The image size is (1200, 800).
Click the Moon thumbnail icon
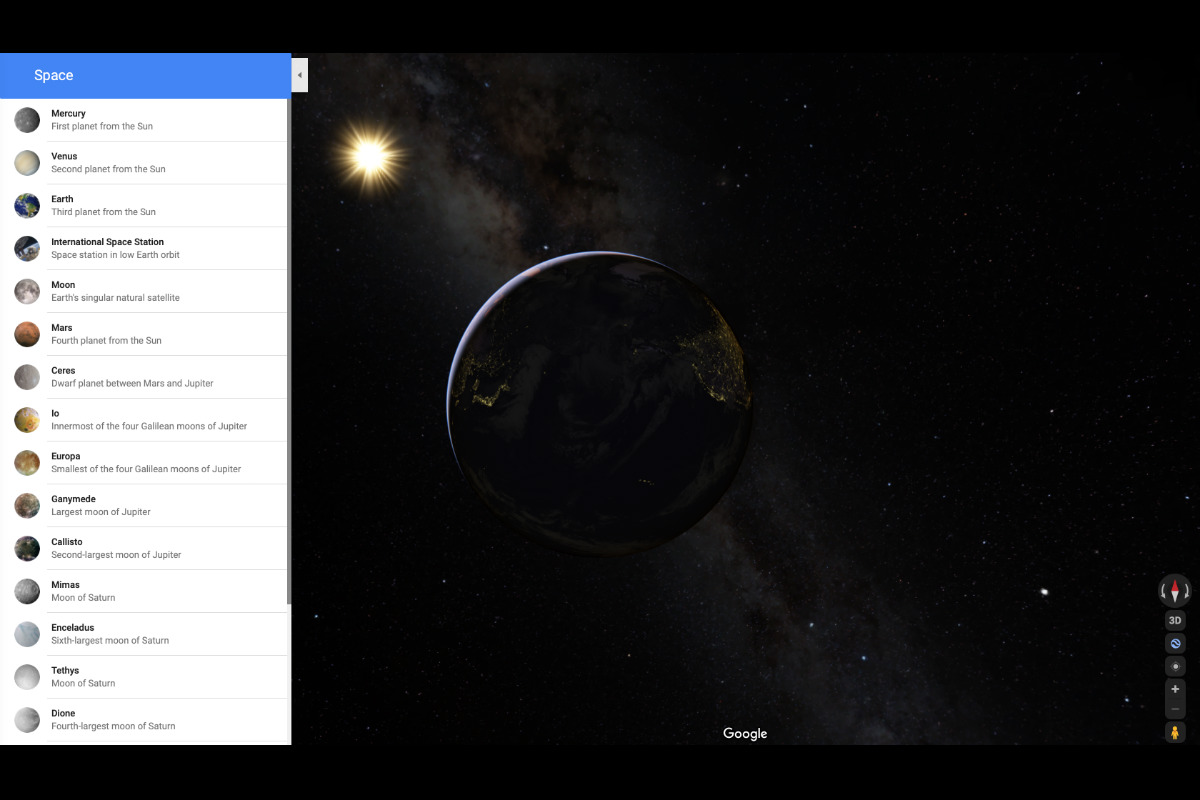27,291
